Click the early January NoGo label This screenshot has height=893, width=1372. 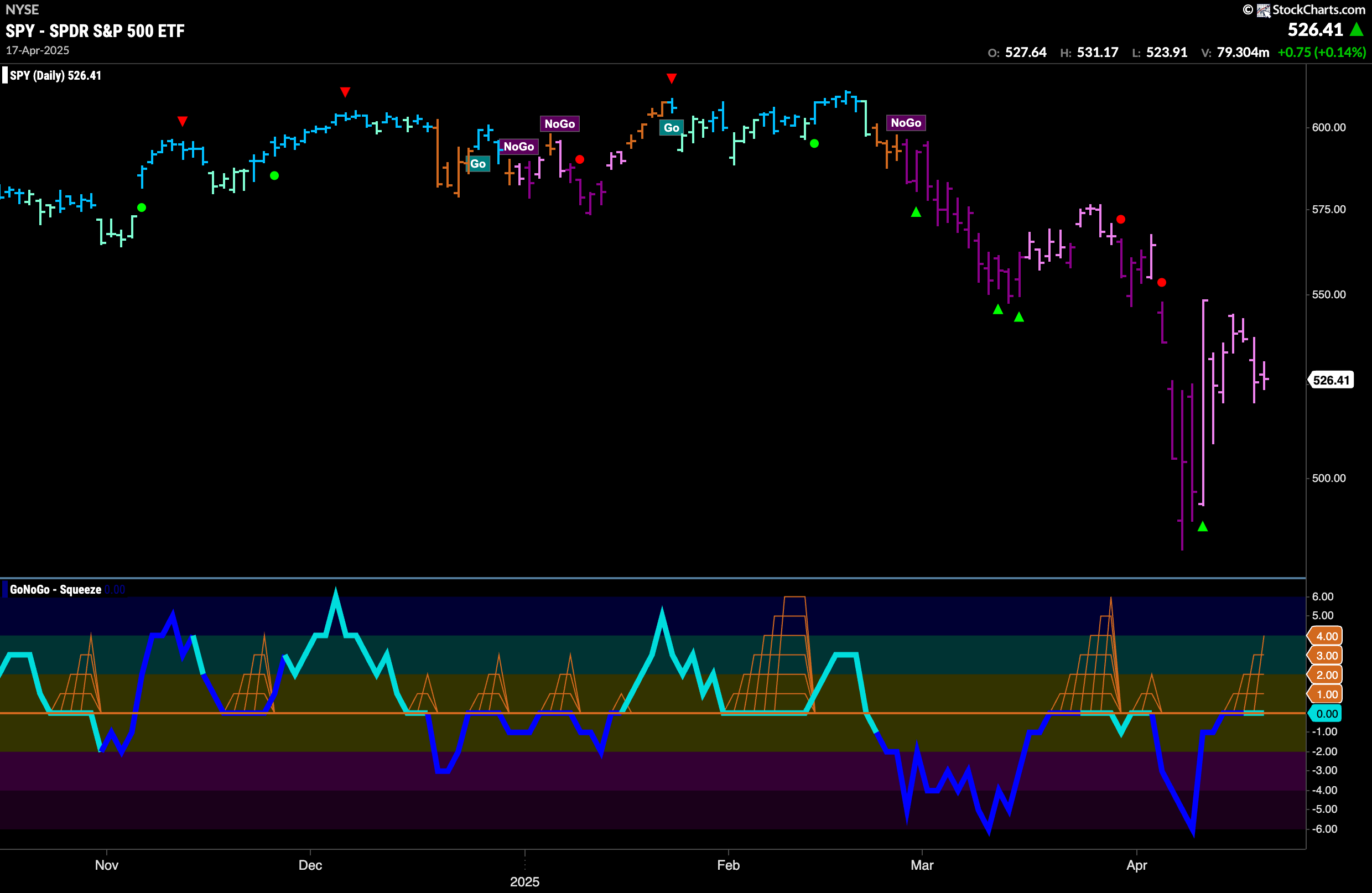pos(559,124)
